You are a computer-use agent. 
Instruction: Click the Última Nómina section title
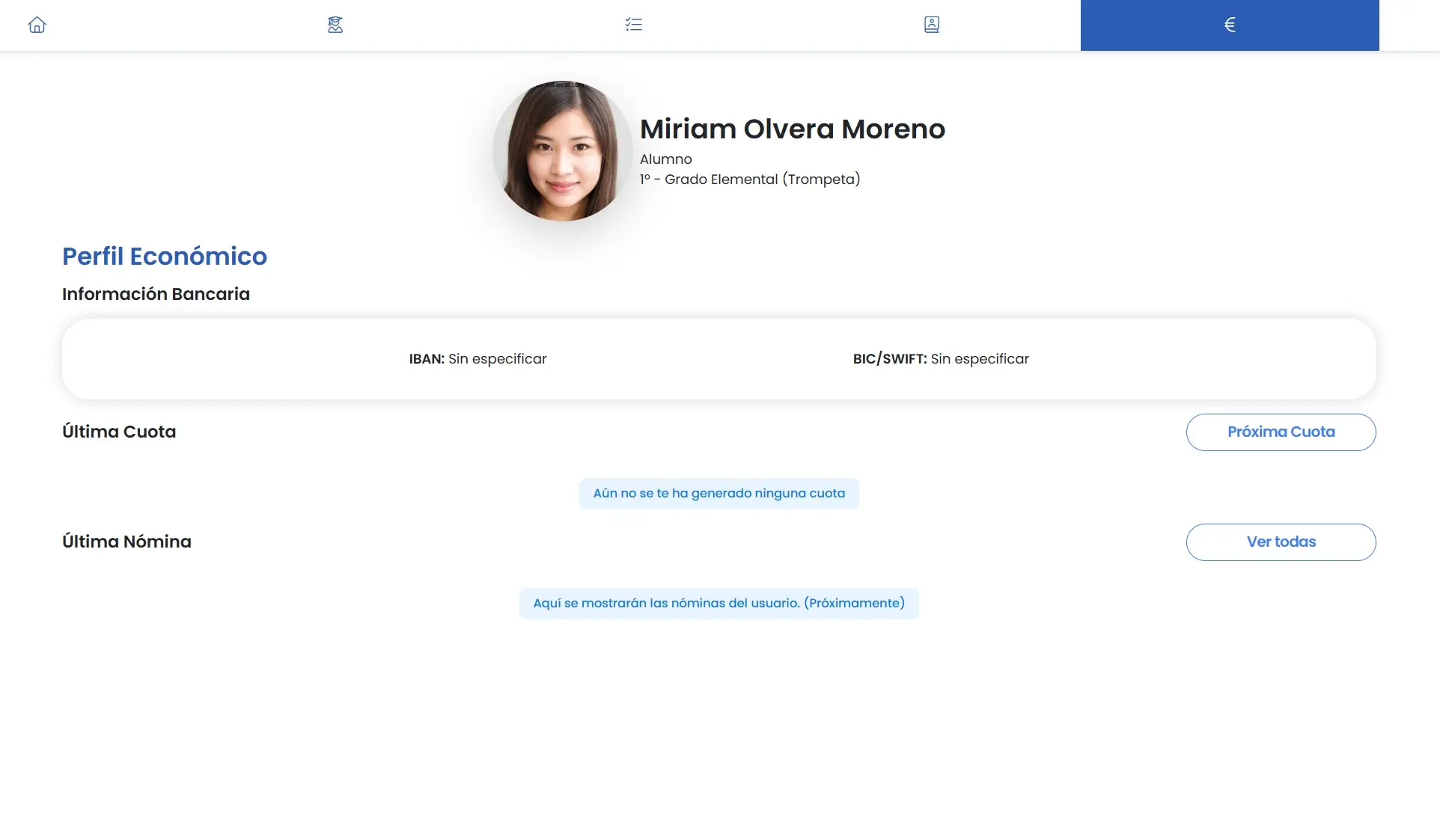[126, 542]
